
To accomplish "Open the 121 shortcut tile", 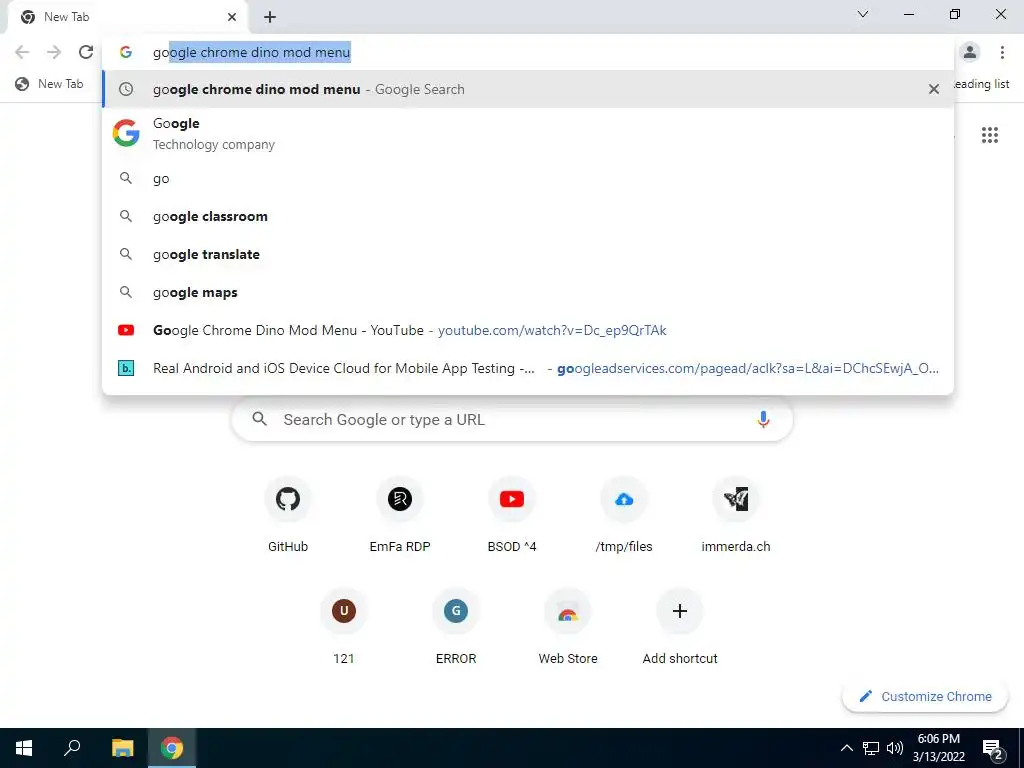I will (x=344, y=627).
